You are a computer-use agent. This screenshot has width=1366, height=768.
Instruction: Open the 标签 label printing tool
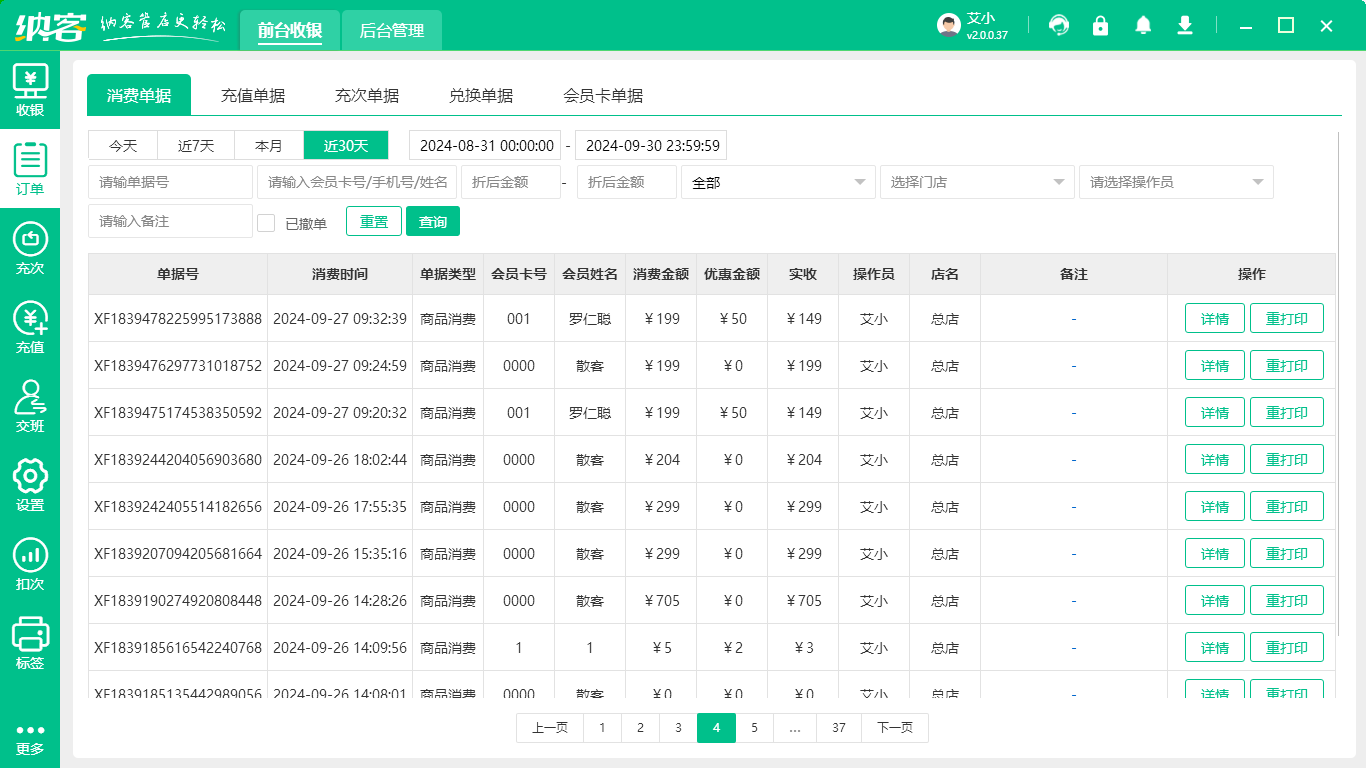30,645
